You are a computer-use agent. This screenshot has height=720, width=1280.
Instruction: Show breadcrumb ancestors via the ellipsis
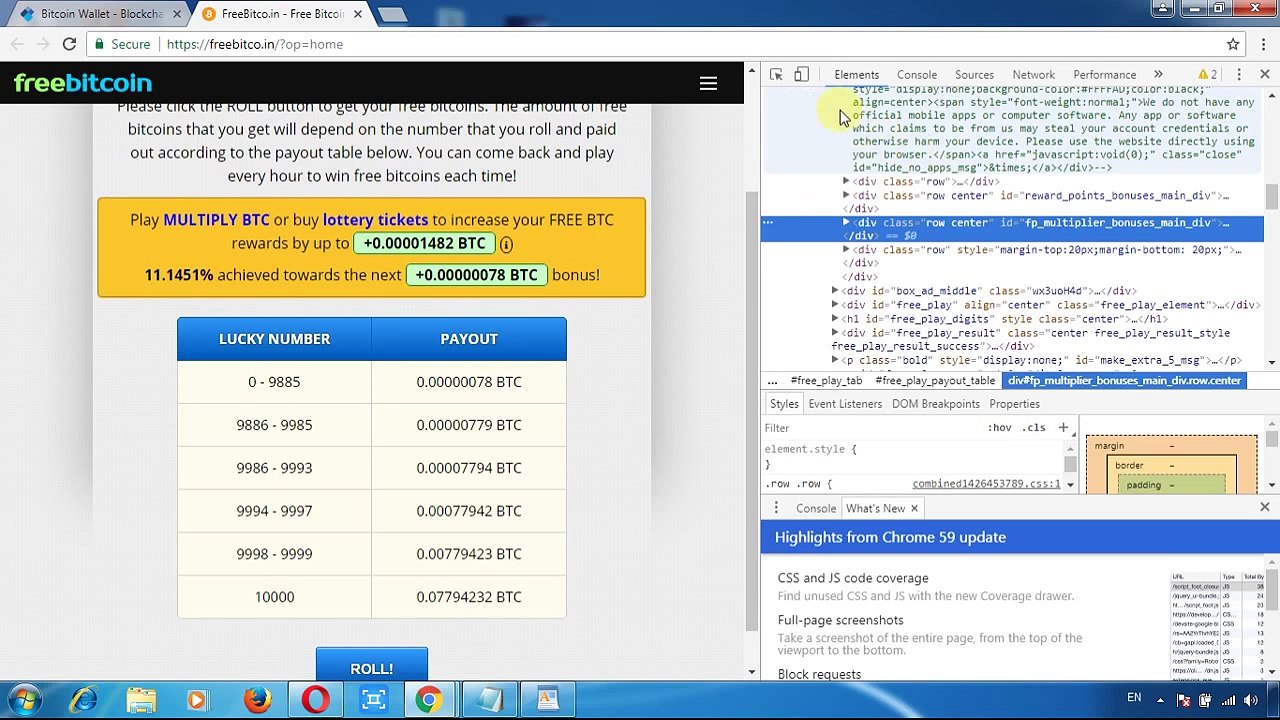click(772, 381)
